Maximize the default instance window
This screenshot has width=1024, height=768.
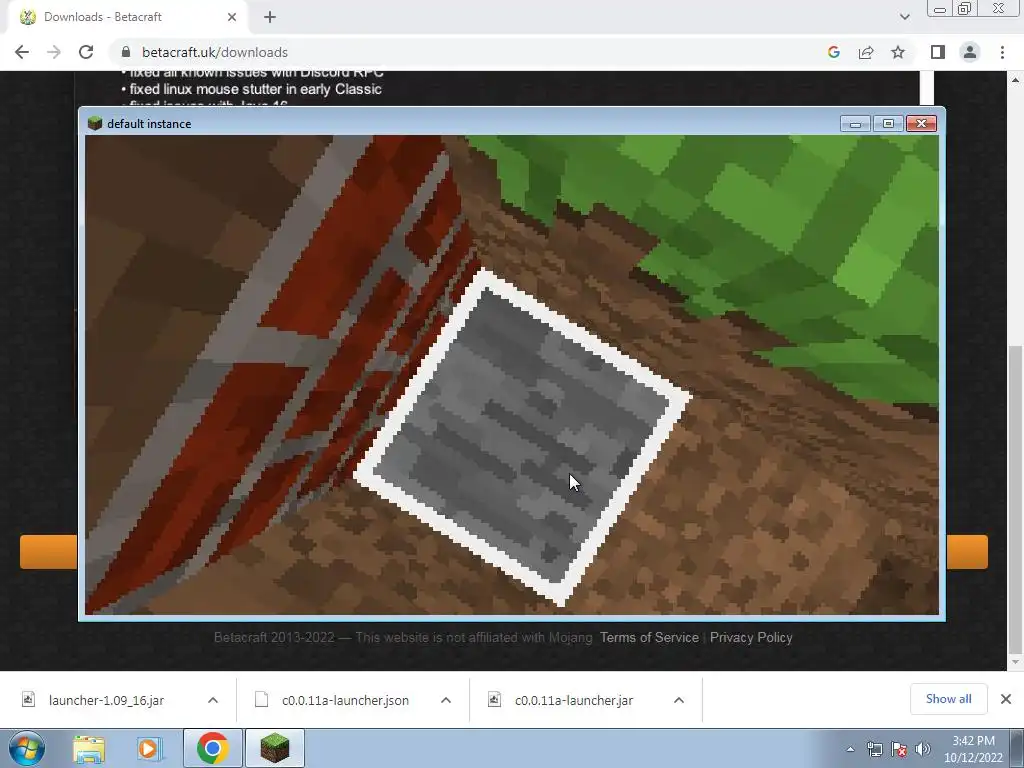888,123
